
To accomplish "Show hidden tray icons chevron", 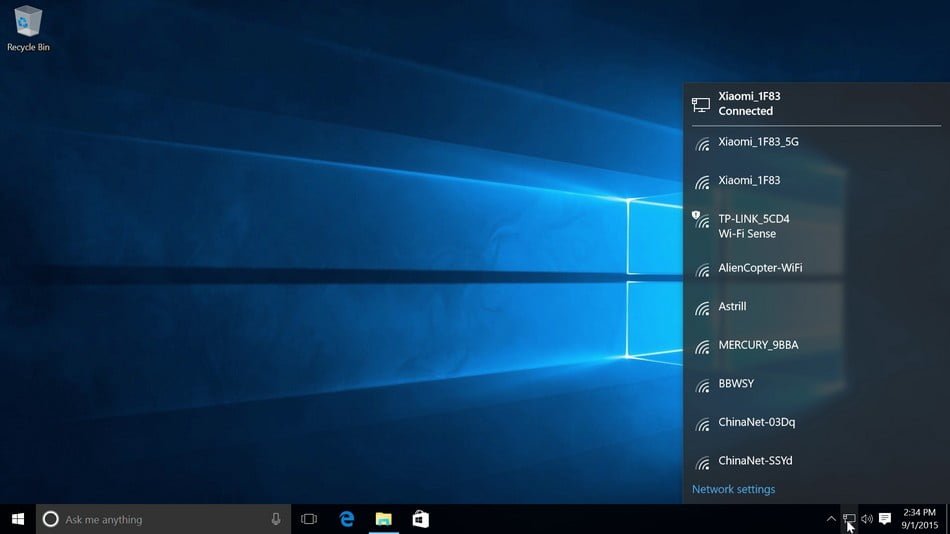I will tap(831, 519).
